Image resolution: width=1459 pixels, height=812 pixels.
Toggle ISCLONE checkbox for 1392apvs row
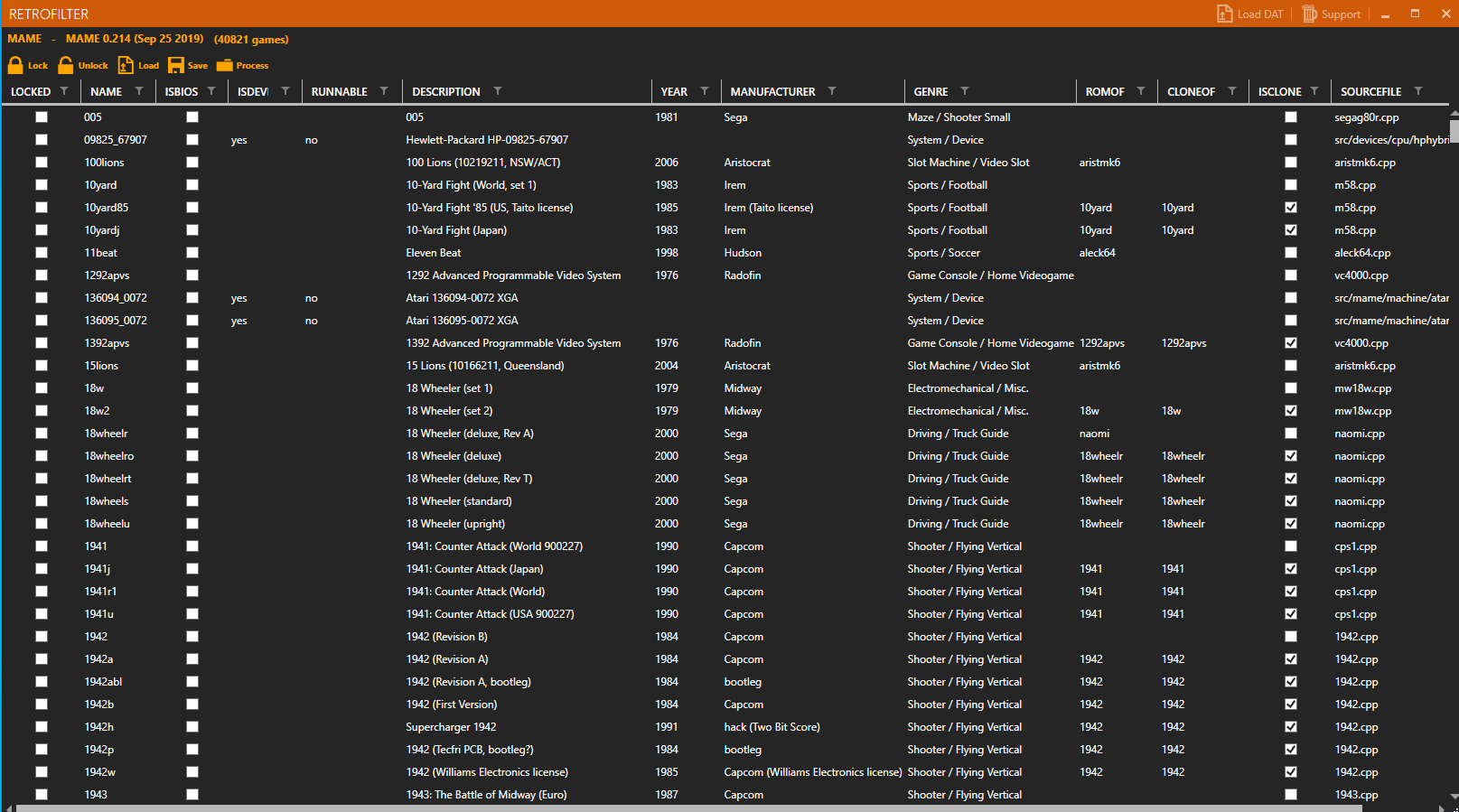tap(1291, 343)
